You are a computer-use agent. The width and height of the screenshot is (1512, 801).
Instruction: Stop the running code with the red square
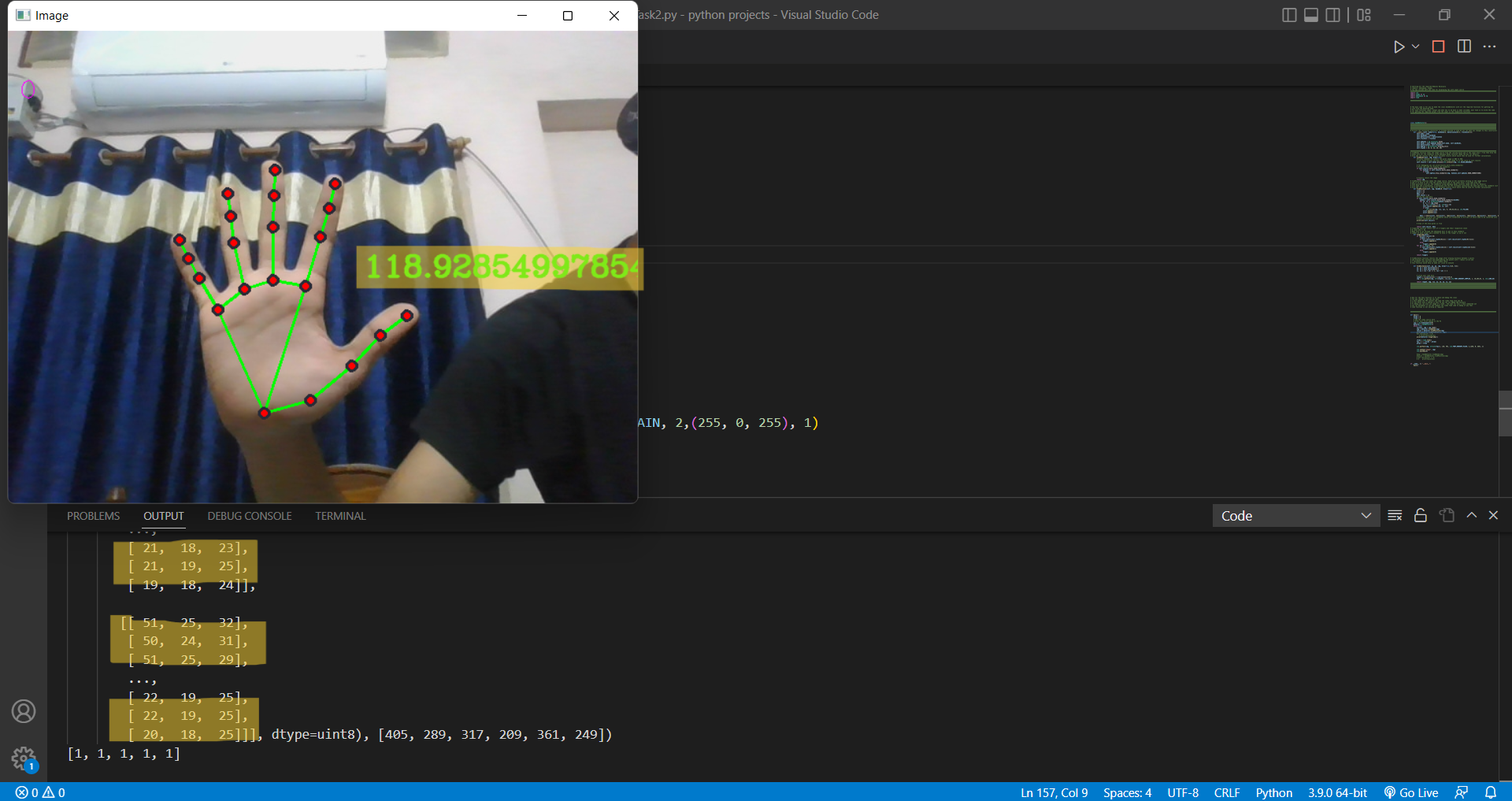[1438, 46]
